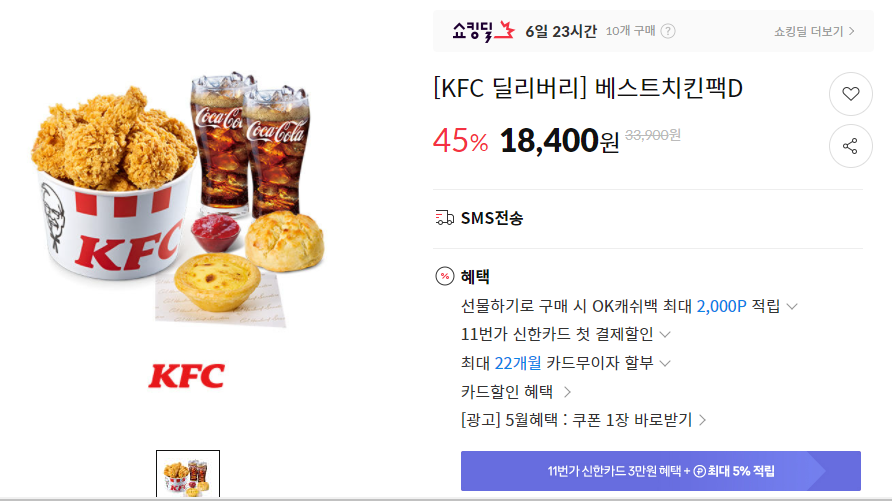Click the 쇼킹딜 logo icon

[483, 31]
